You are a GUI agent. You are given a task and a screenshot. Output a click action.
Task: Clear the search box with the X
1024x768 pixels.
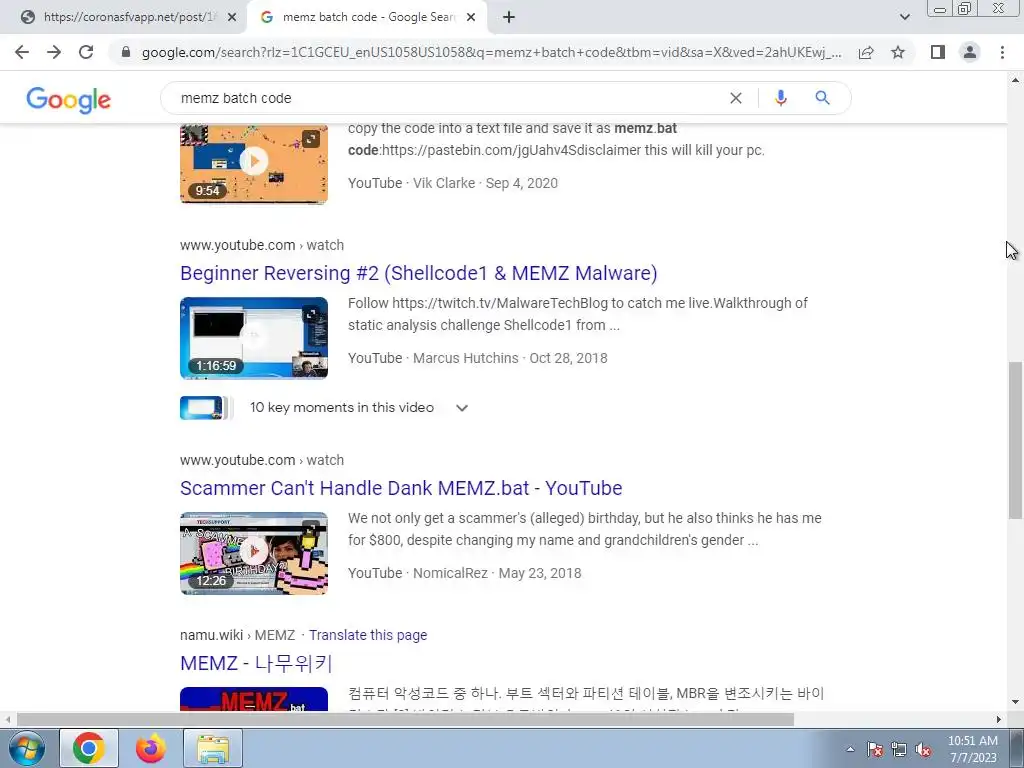735,98
